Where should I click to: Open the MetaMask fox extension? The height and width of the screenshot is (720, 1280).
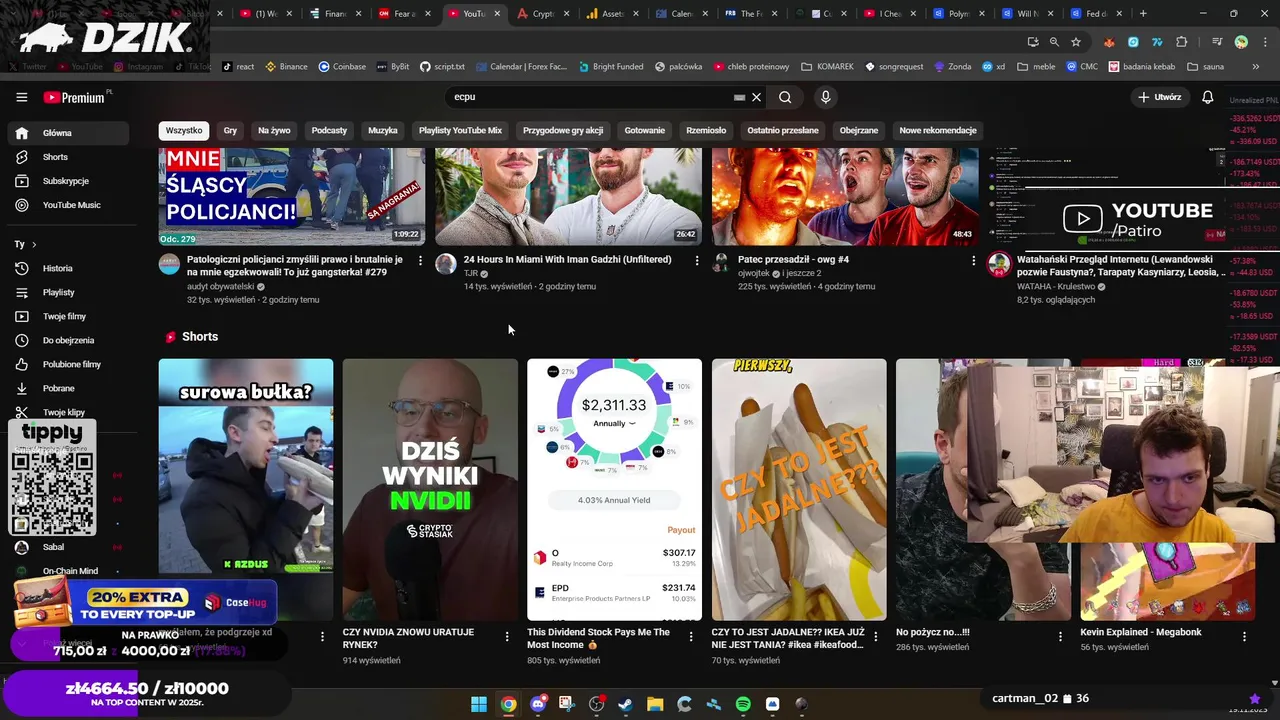click(1109, 42)
